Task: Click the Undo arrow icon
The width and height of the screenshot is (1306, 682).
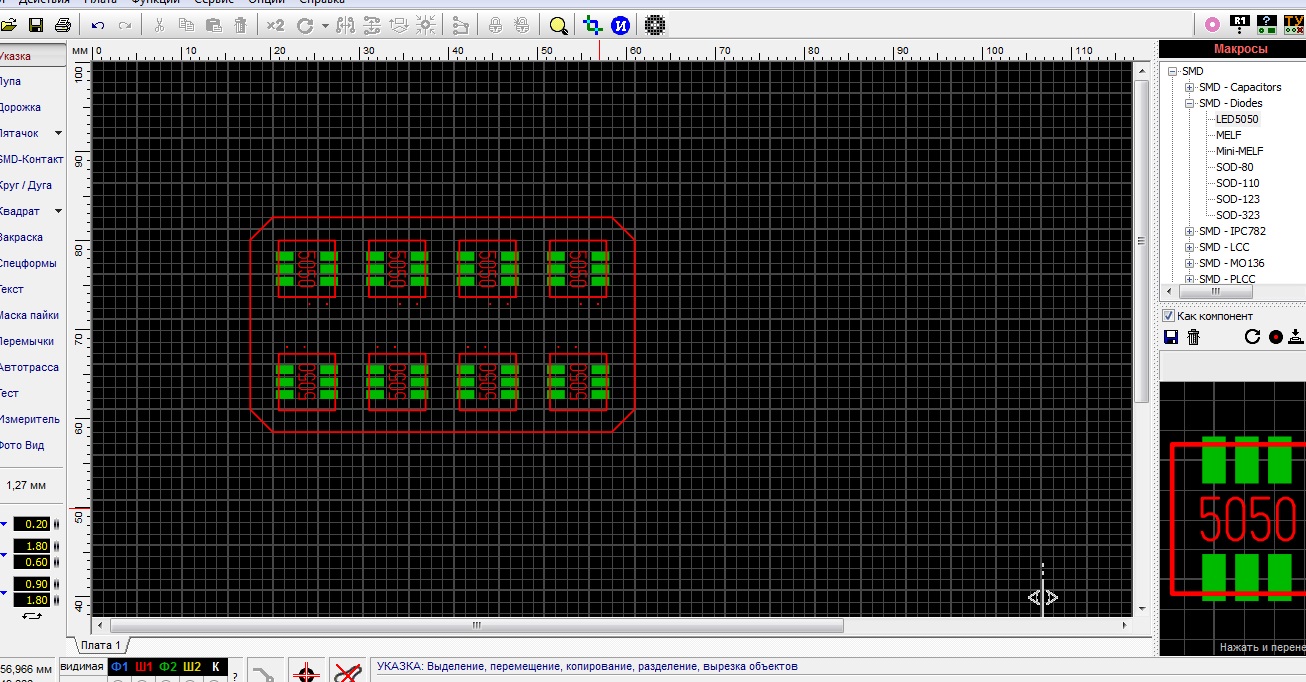Action: click(97, 25)
